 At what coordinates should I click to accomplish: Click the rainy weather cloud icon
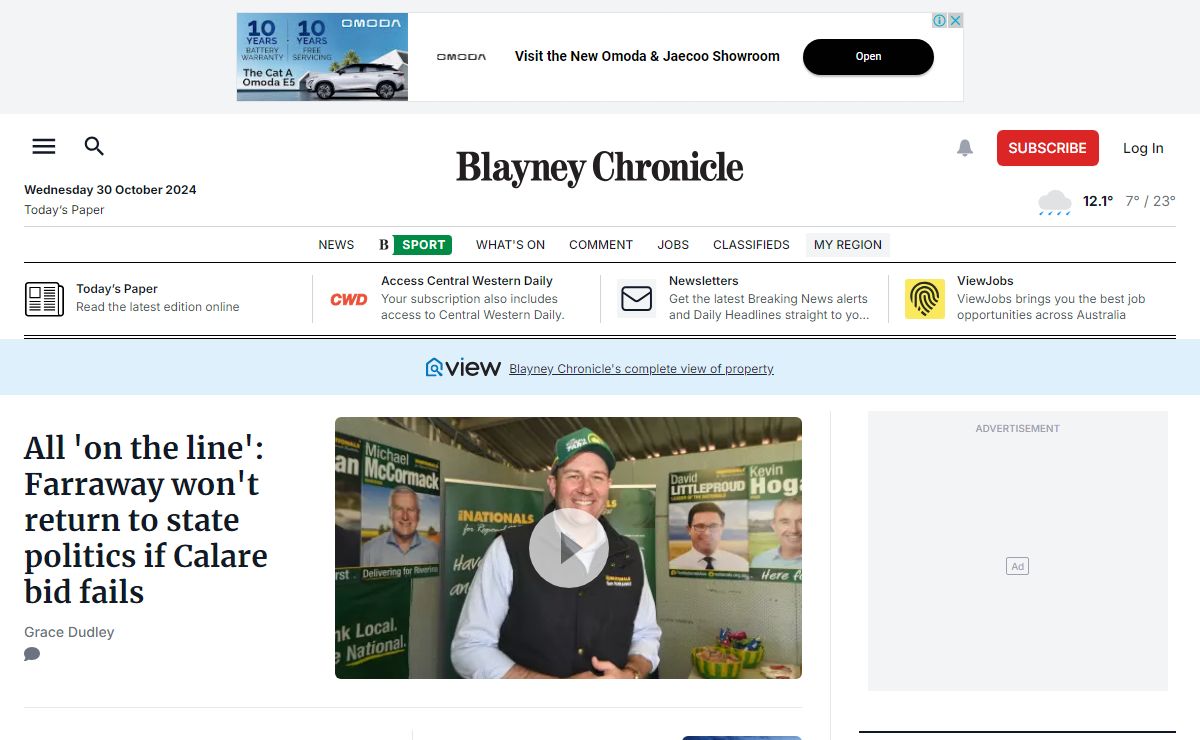click(1055, 202)
